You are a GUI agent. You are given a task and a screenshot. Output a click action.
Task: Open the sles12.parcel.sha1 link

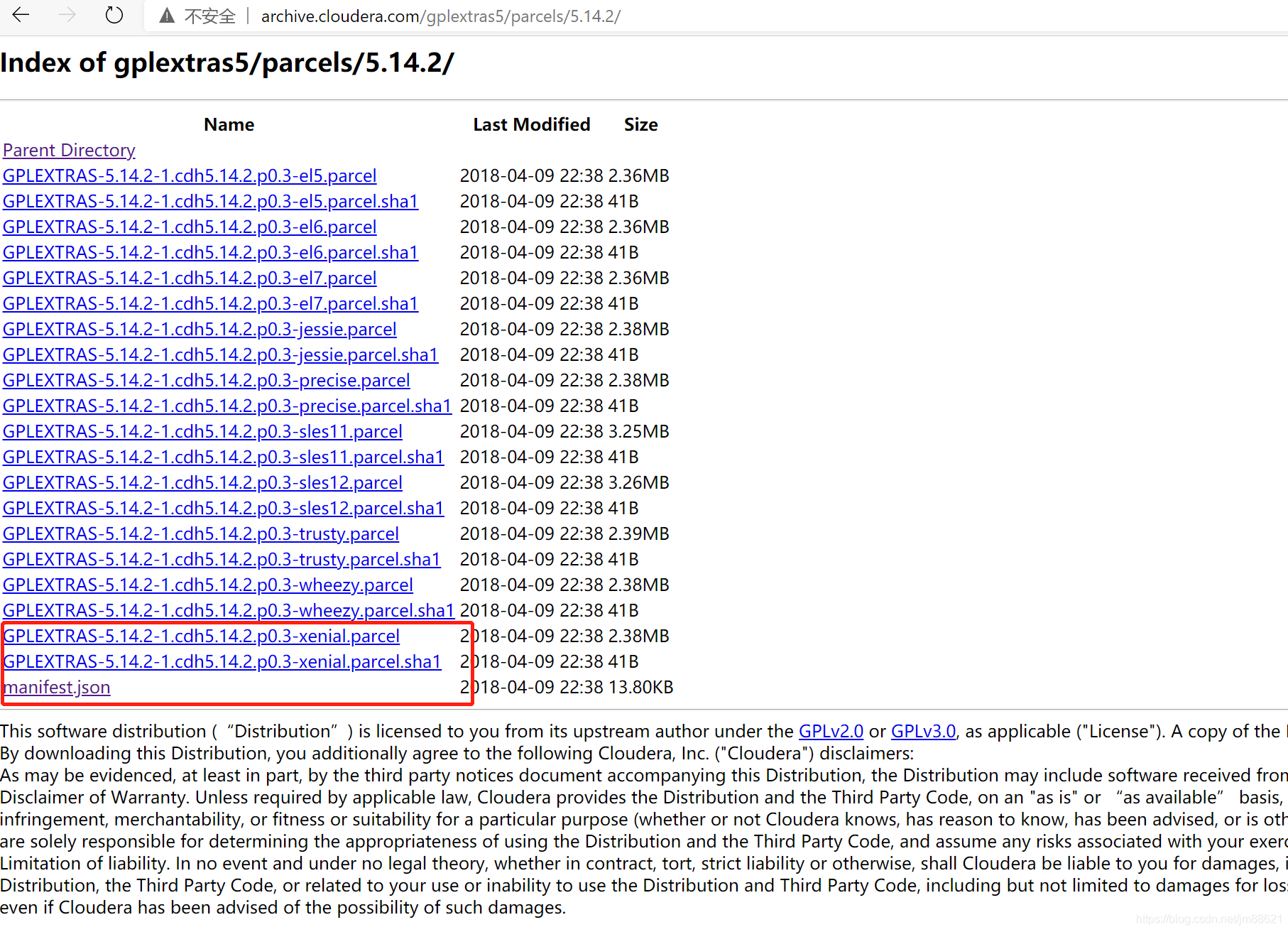coord(223,509)
